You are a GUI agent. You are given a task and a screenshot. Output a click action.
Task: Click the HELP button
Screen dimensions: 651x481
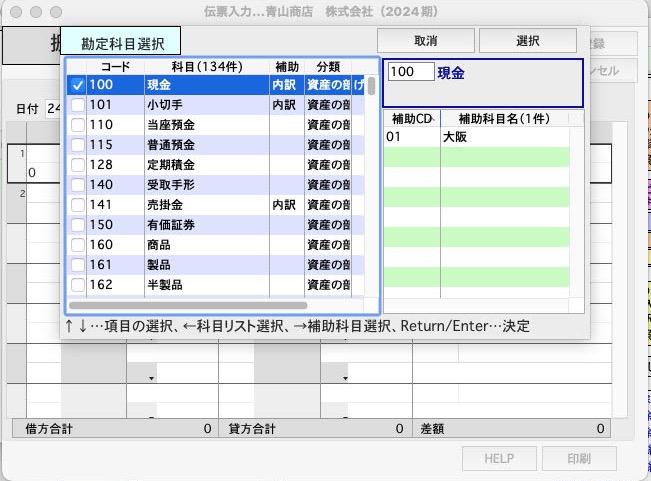[x=498, y=459]
